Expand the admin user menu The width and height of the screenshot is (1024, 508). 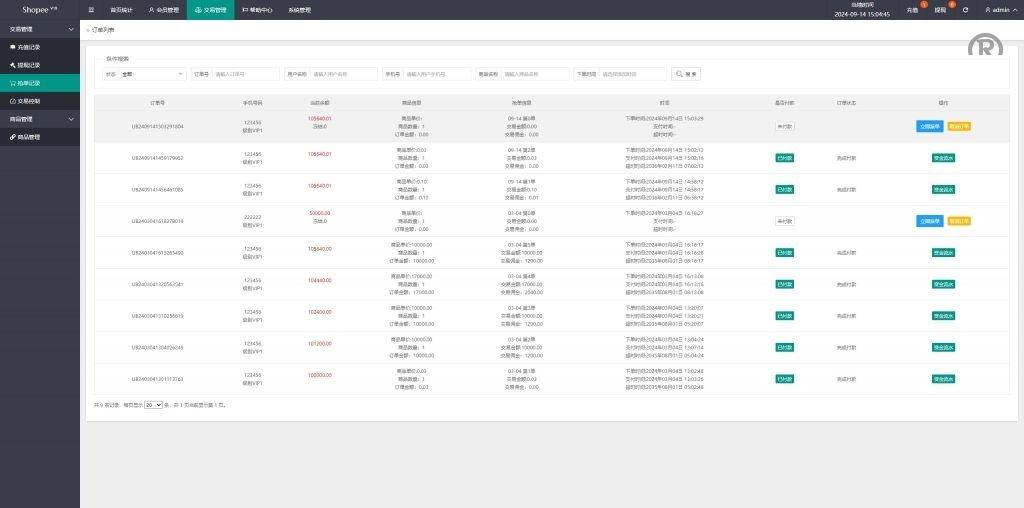pyautogui.click(x=1000, y=10)
